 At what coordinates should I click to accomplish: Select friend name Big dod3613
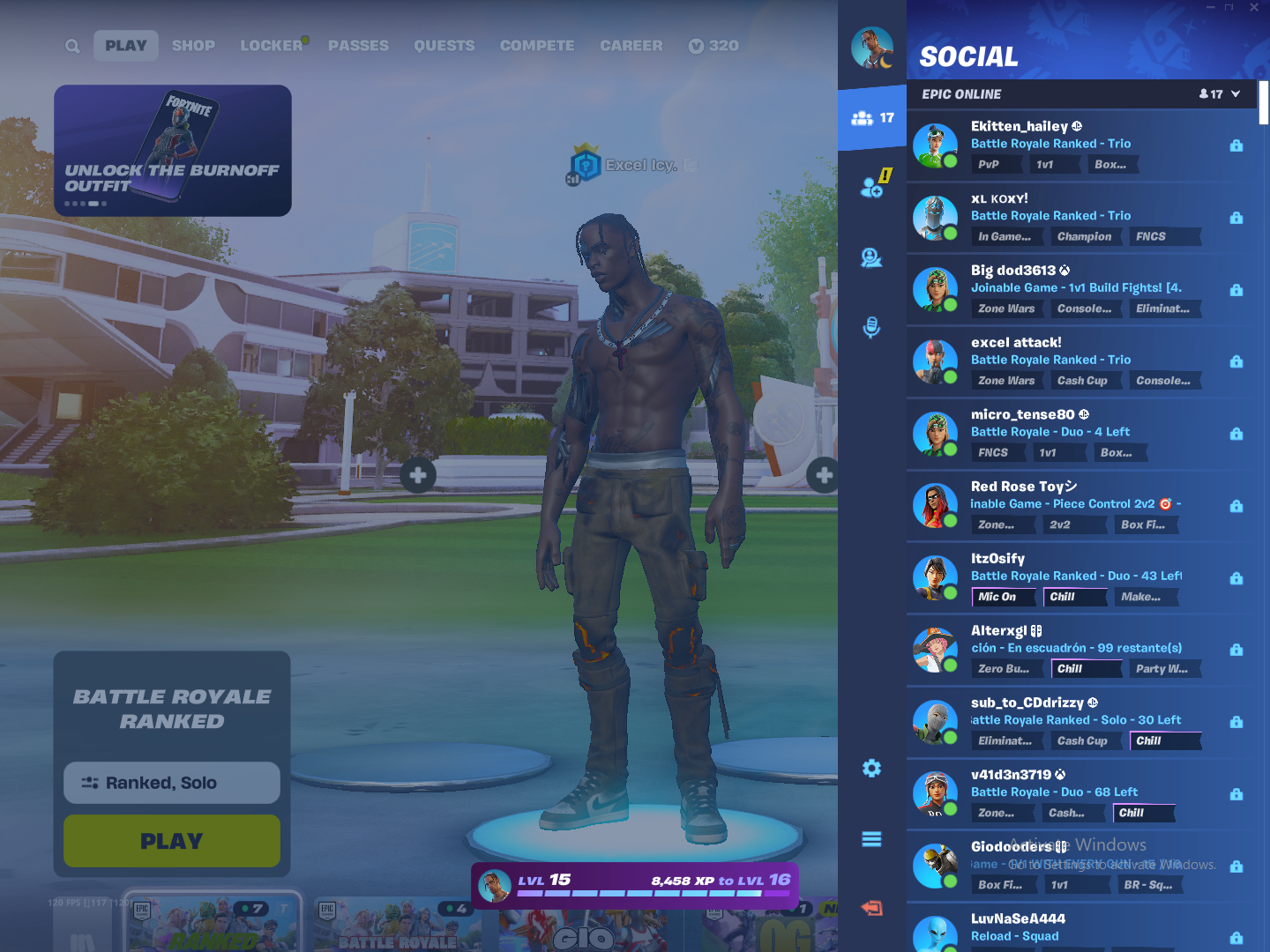1013,271
